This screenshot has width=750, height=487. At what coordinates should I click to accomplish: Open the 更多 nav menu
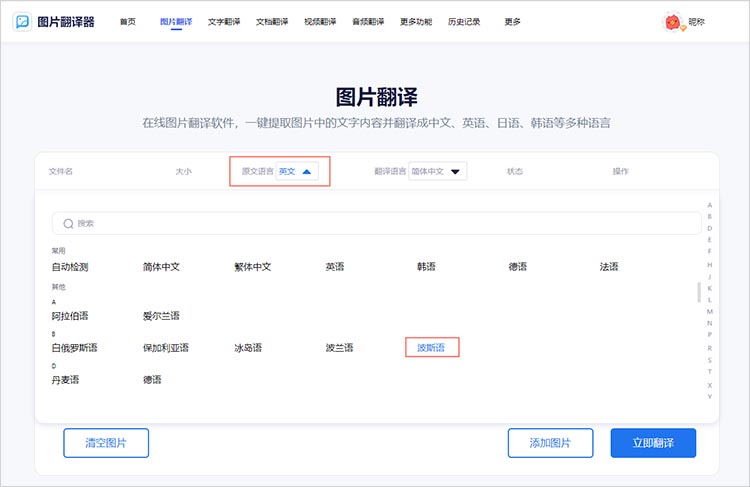(512, 22)
